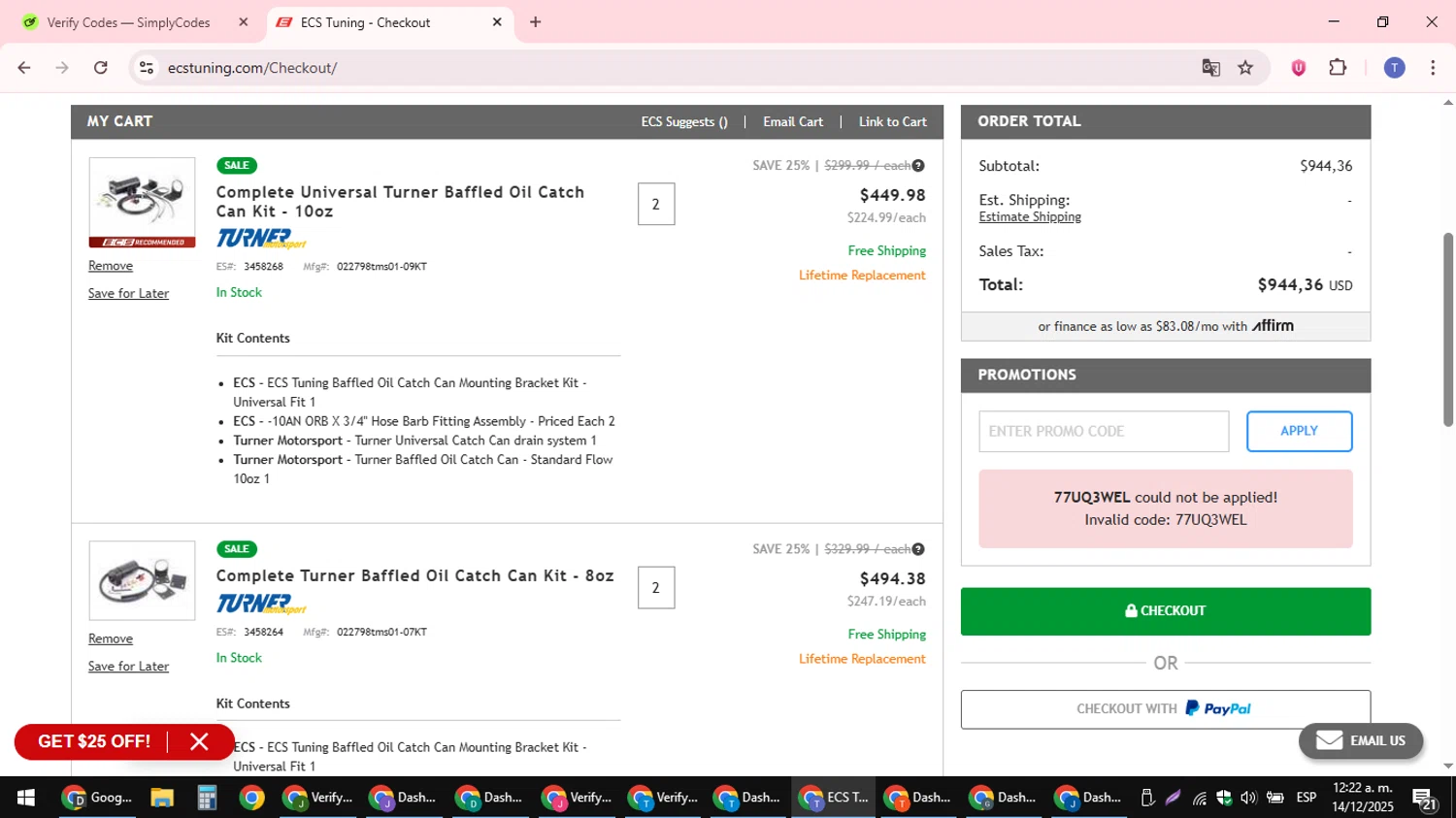Click the price help icon beside $329.99
Viewport: 1456px width, 818px height.
[918, 549]
